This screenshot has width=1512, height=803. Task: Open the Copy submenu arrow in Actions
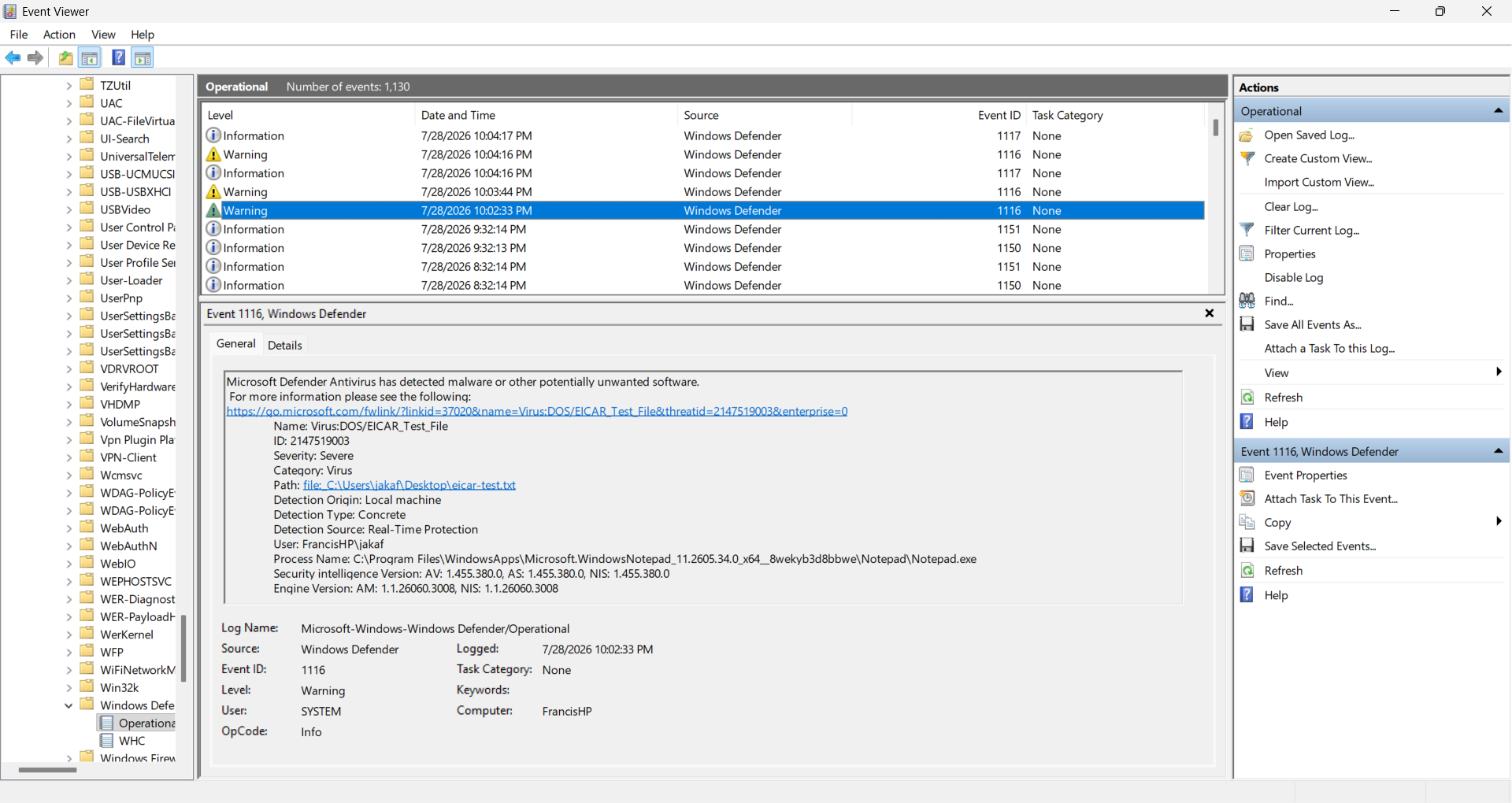[1499, 521]
